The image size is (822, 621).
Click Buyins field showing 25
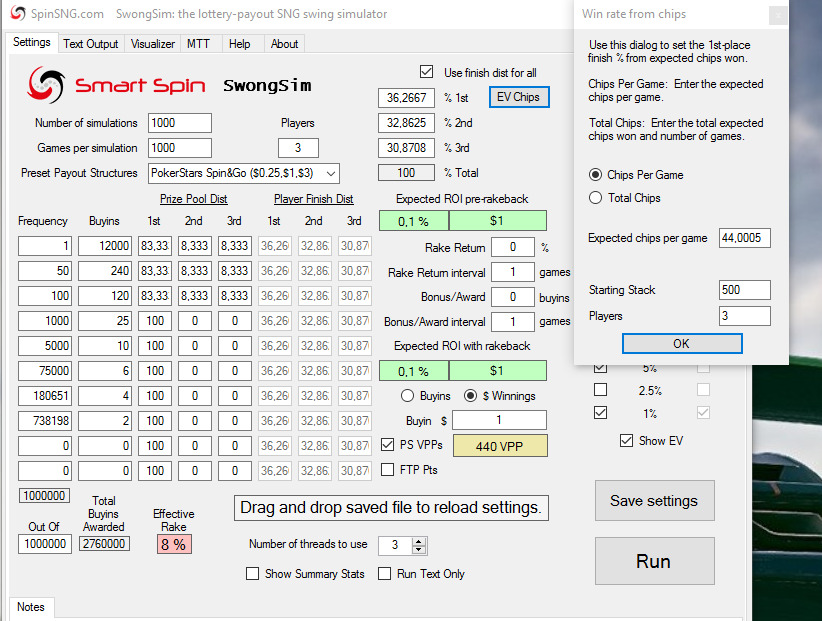tap(105, 321)
